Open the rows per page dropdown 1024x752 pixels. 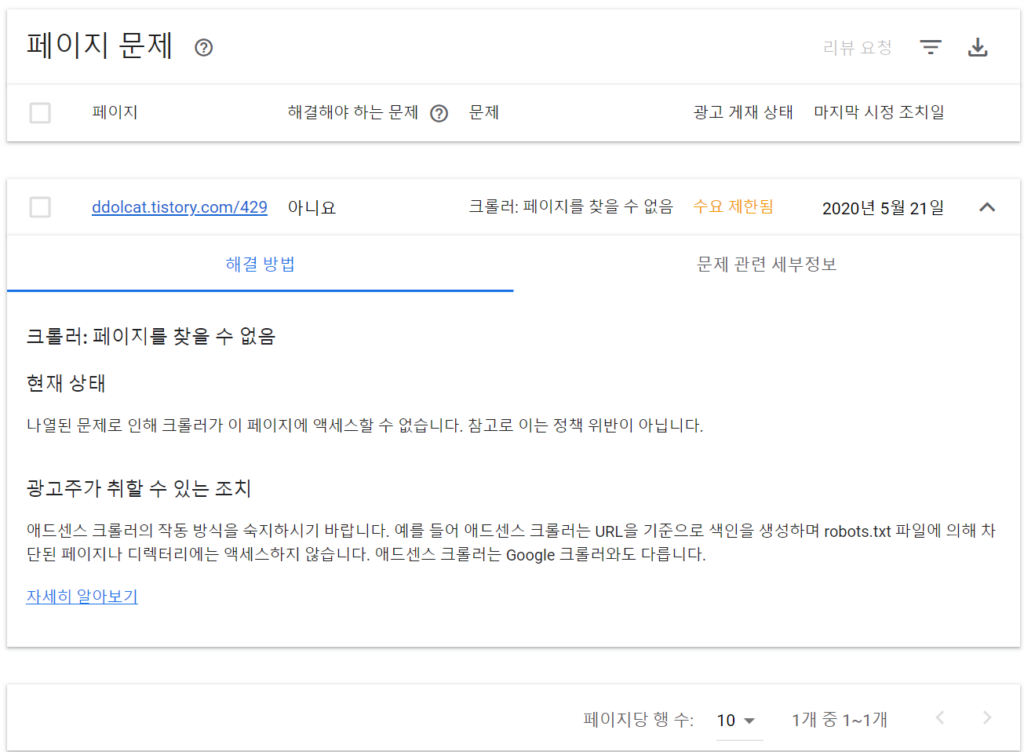point(736,720)
